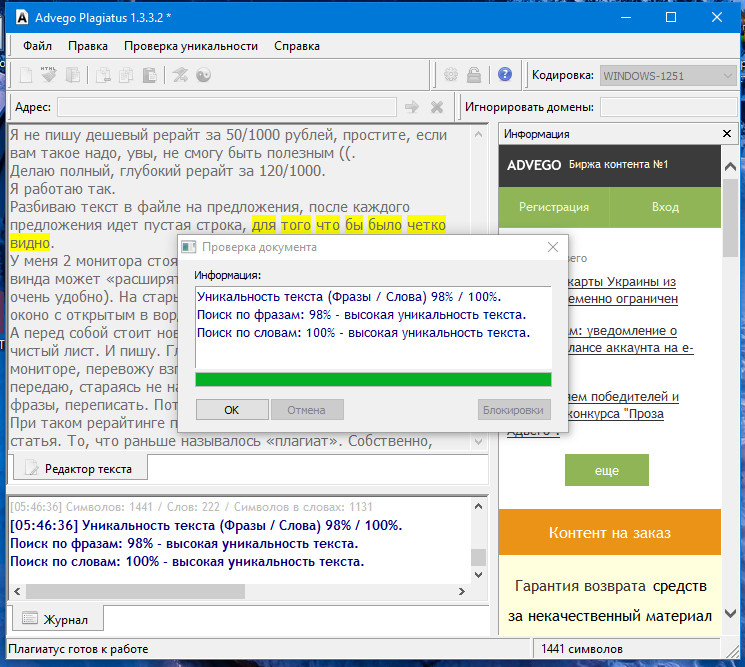The width and height of the screenshot is (745, 667).
Task: Click the dialog line Поиск по фразам: 98%
Action: tap(362, 314)
